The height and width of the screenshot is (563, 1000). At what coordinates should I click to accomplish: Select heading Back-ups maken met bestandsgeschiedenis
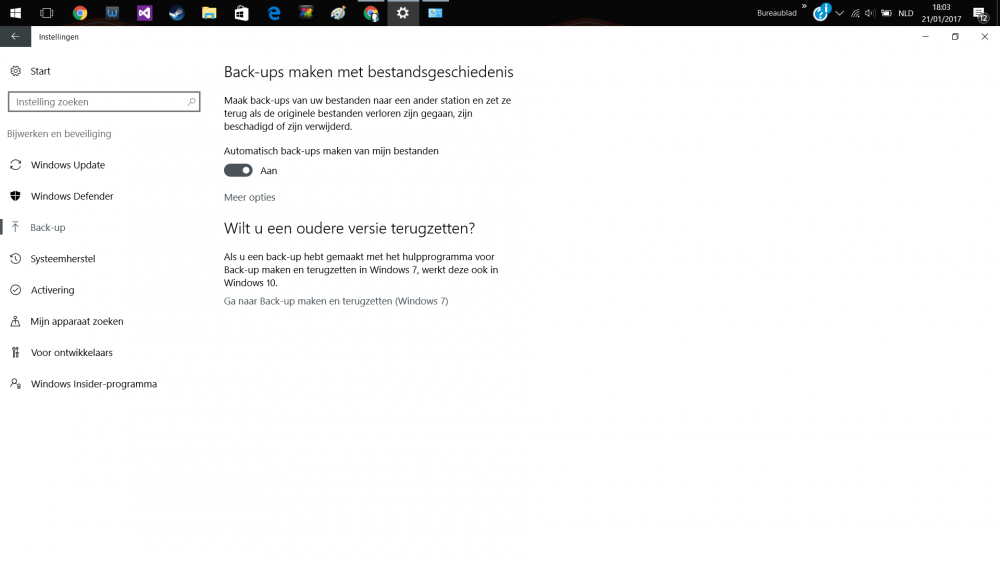pos(369,72)
